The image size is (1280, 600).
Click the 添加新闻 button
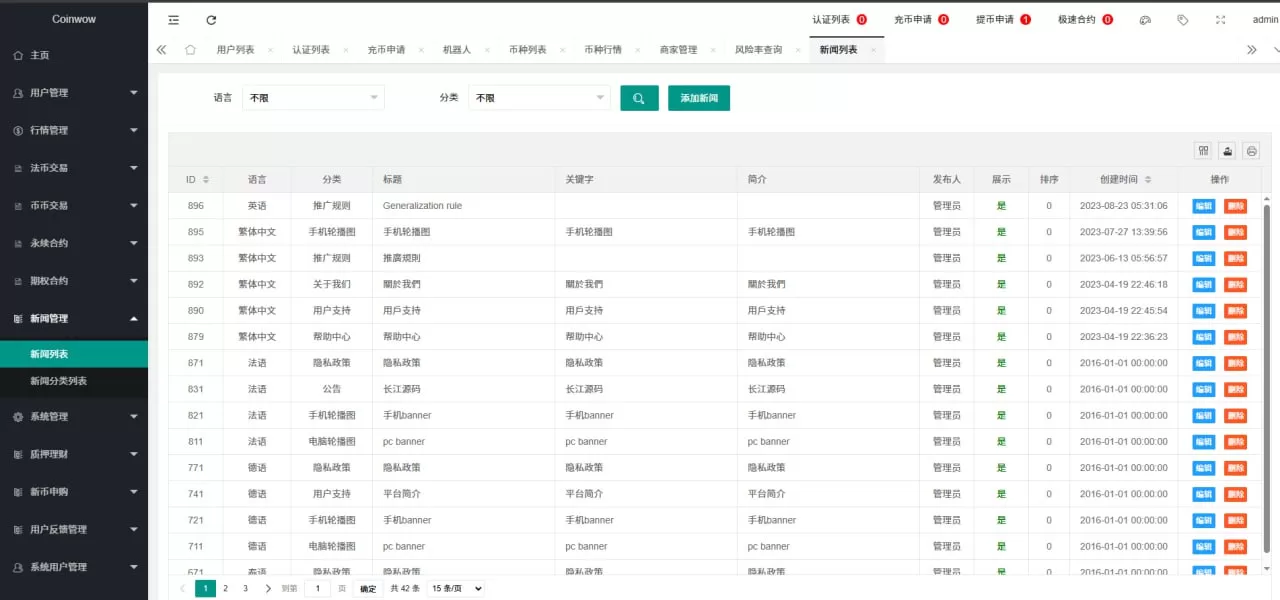[698, 98]
